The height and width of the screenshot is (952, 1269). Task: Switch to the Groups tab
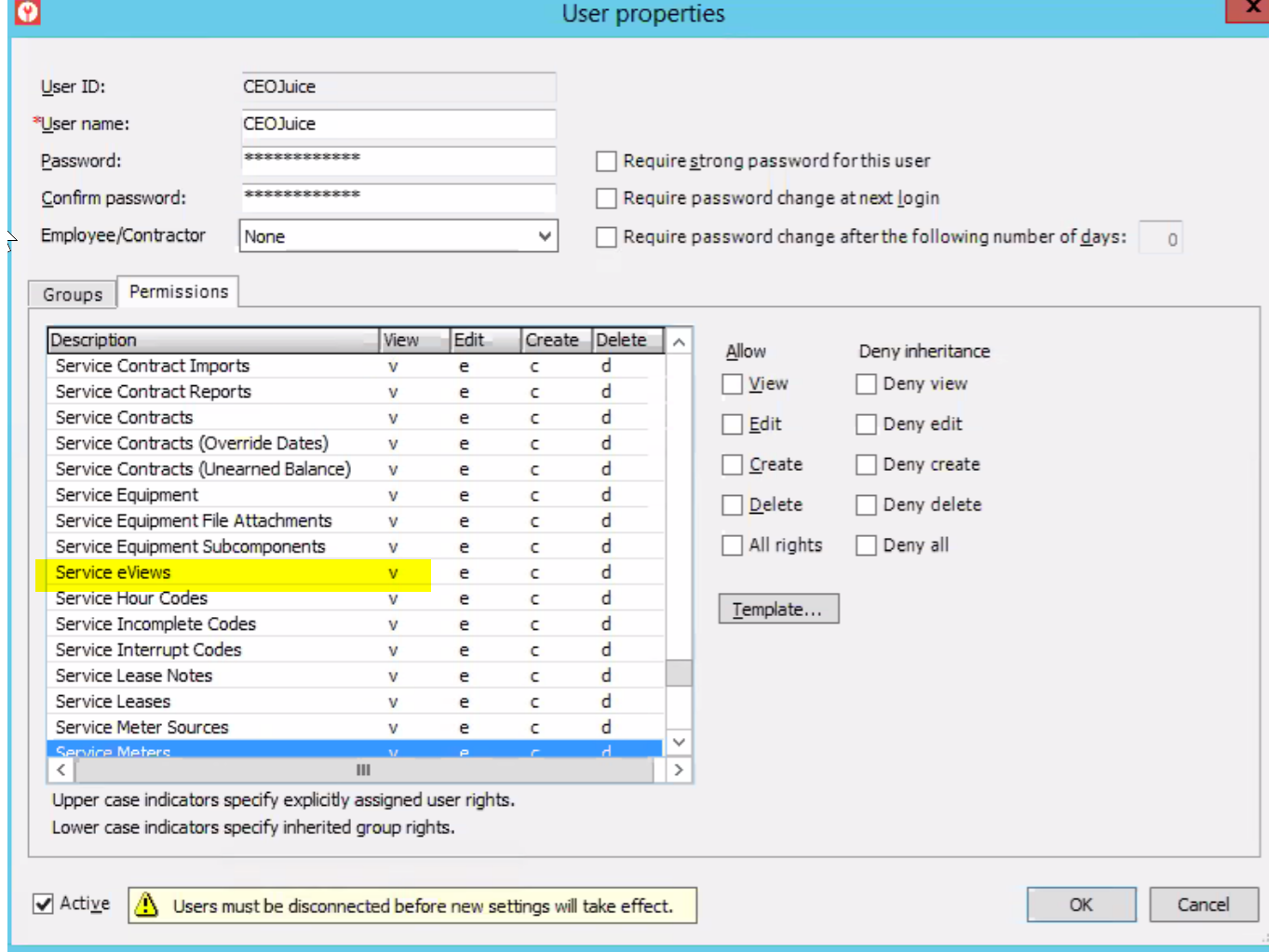point(73,294)
